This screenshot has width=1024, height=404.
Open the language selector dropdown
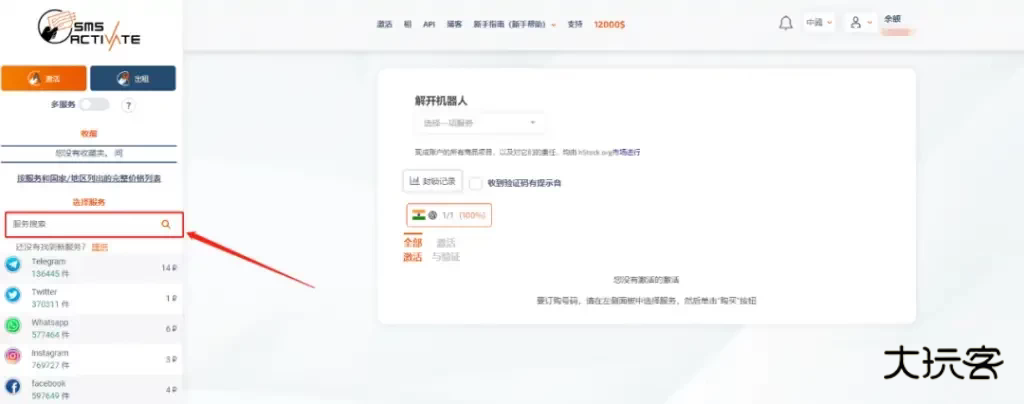click(x=819, y=22)
